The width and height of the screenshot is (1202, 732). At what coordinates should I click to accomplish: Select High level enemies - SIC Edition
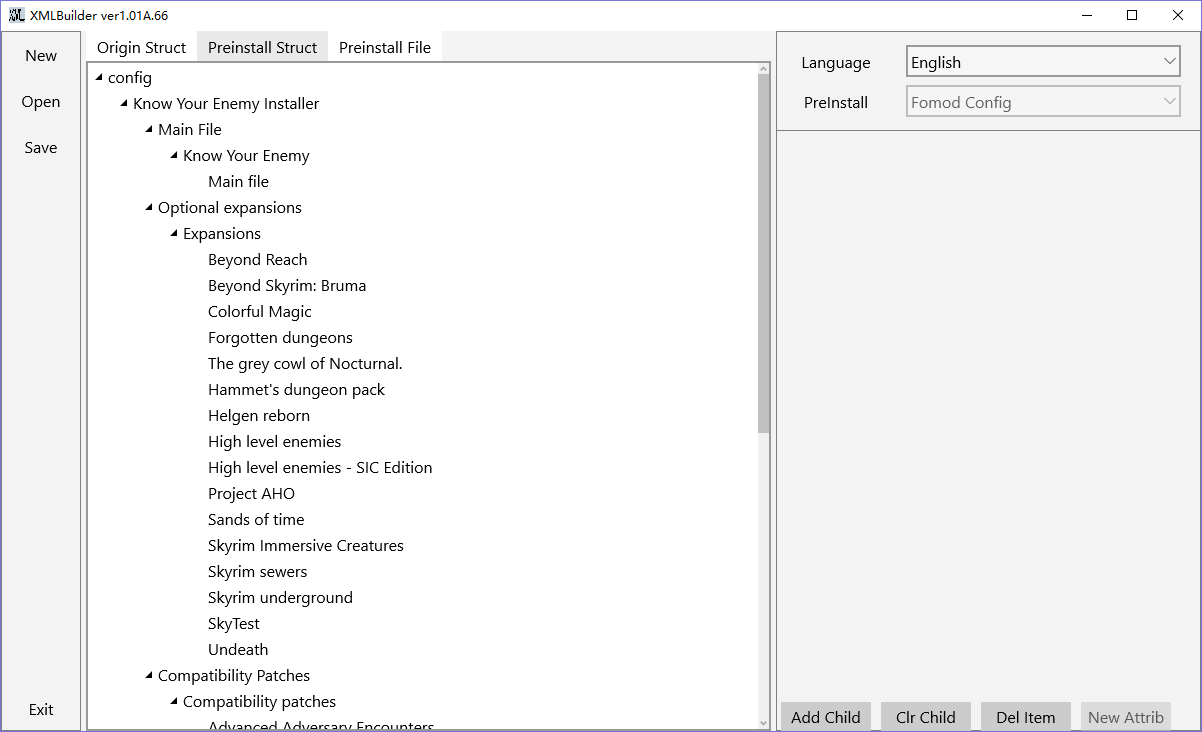(320, 468)
